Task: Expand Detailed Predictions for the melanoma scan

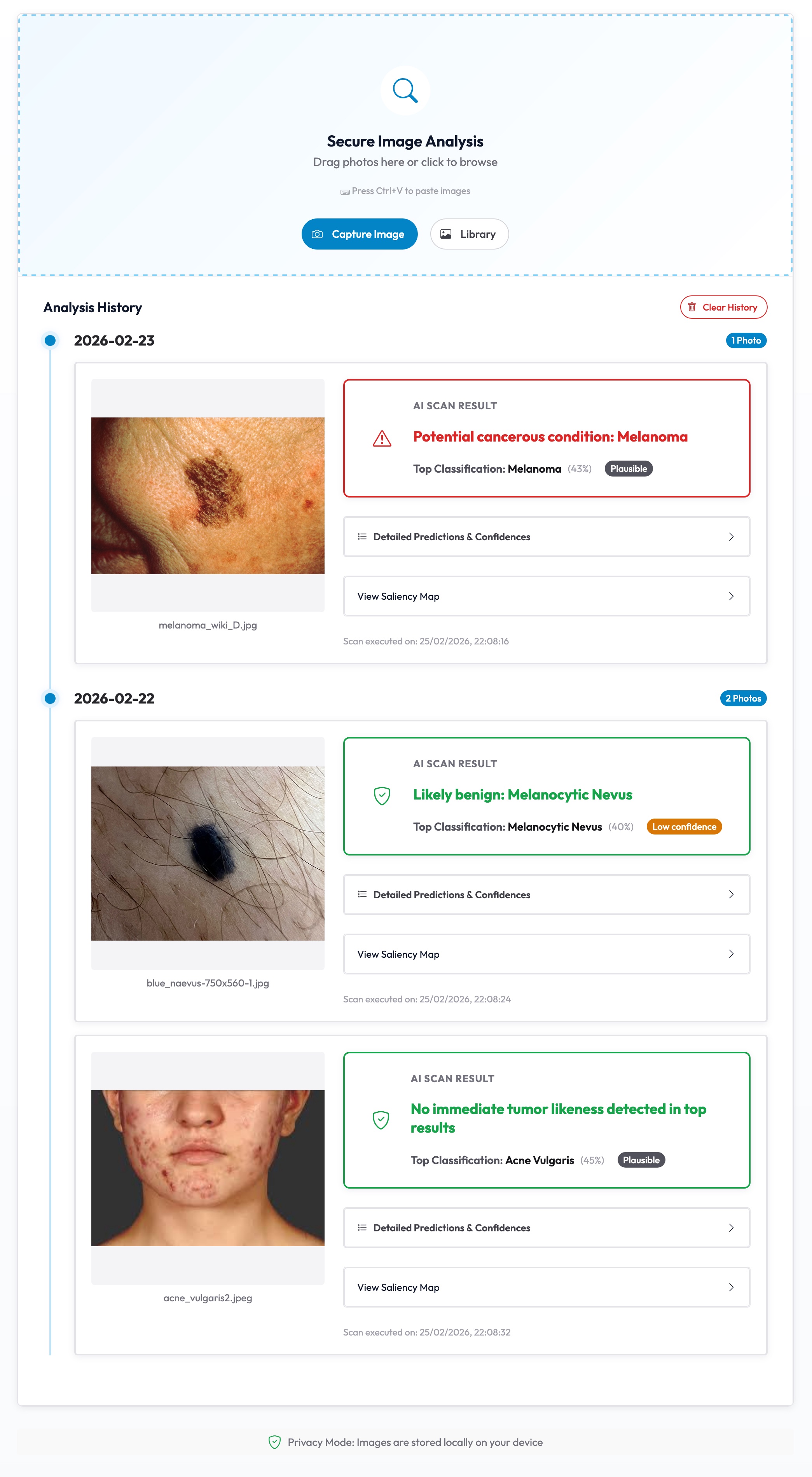Action: point(547,537)
